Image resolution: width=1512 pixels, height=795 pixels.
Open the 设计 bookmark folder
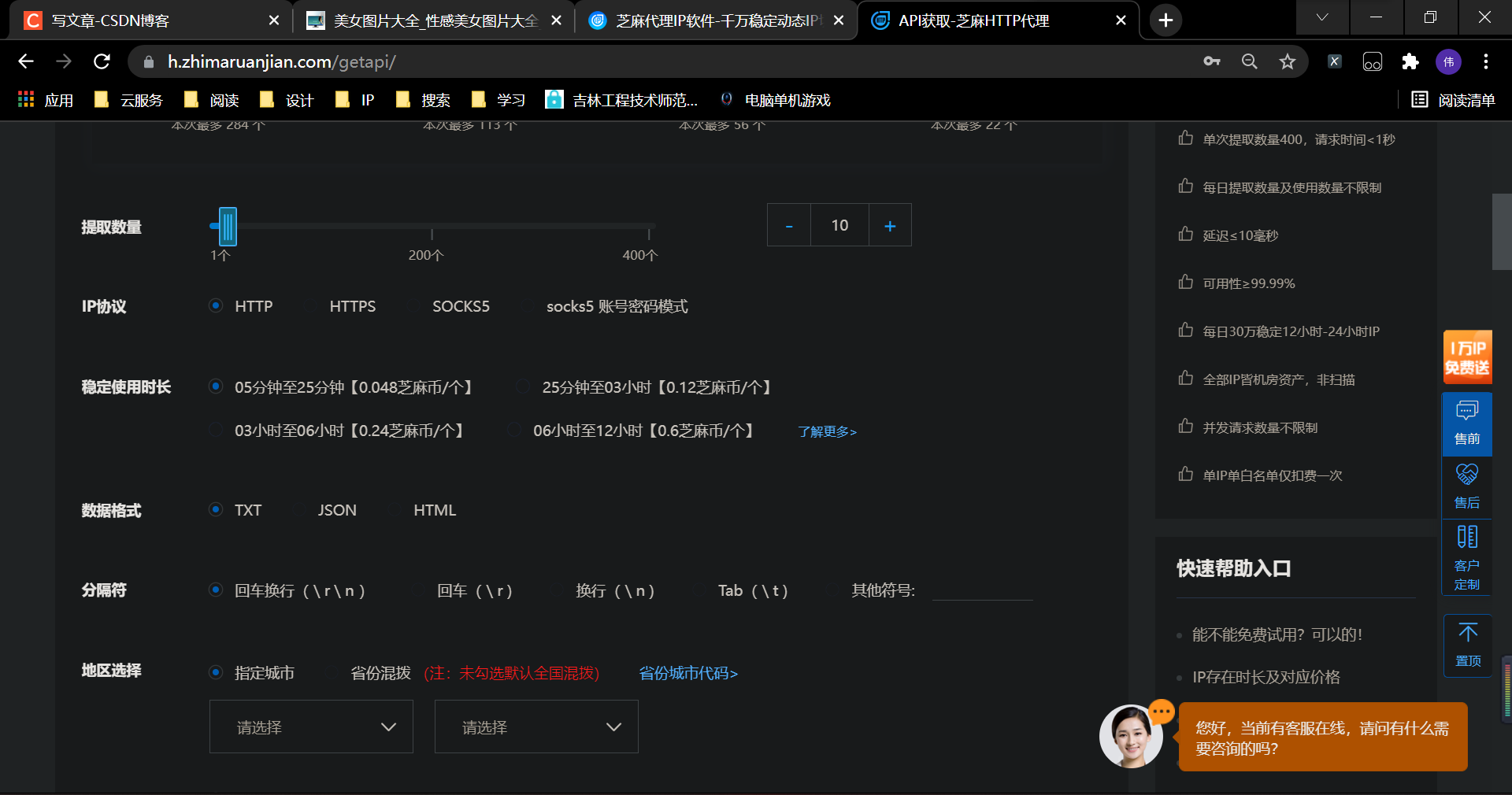[287, 100]
